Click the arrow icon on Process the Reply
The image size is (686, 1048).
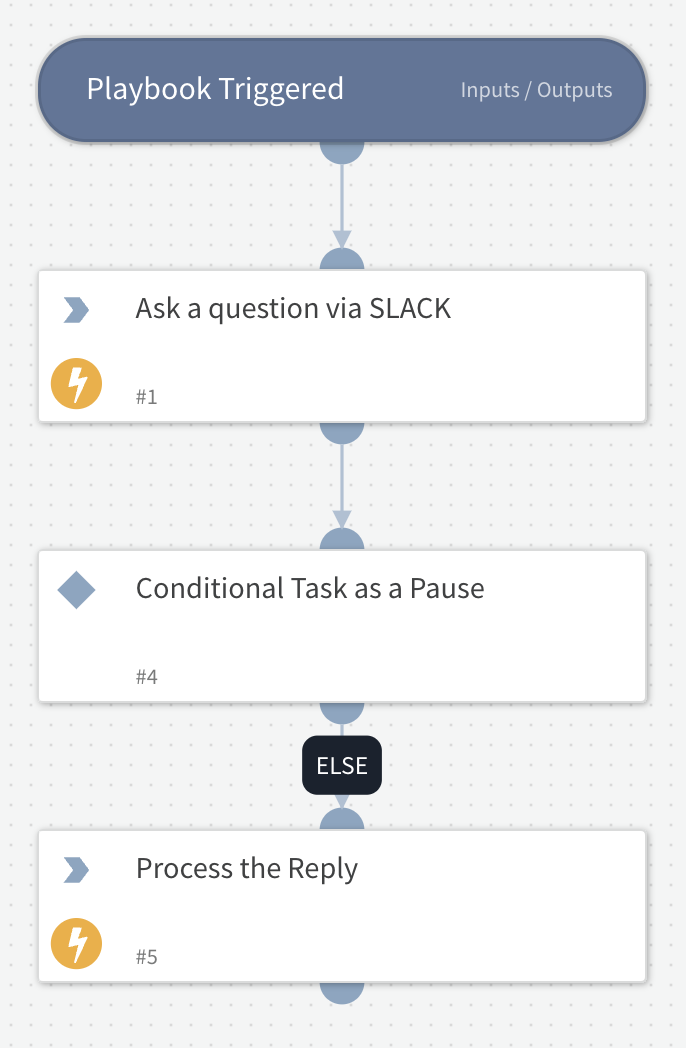[75, 870]
